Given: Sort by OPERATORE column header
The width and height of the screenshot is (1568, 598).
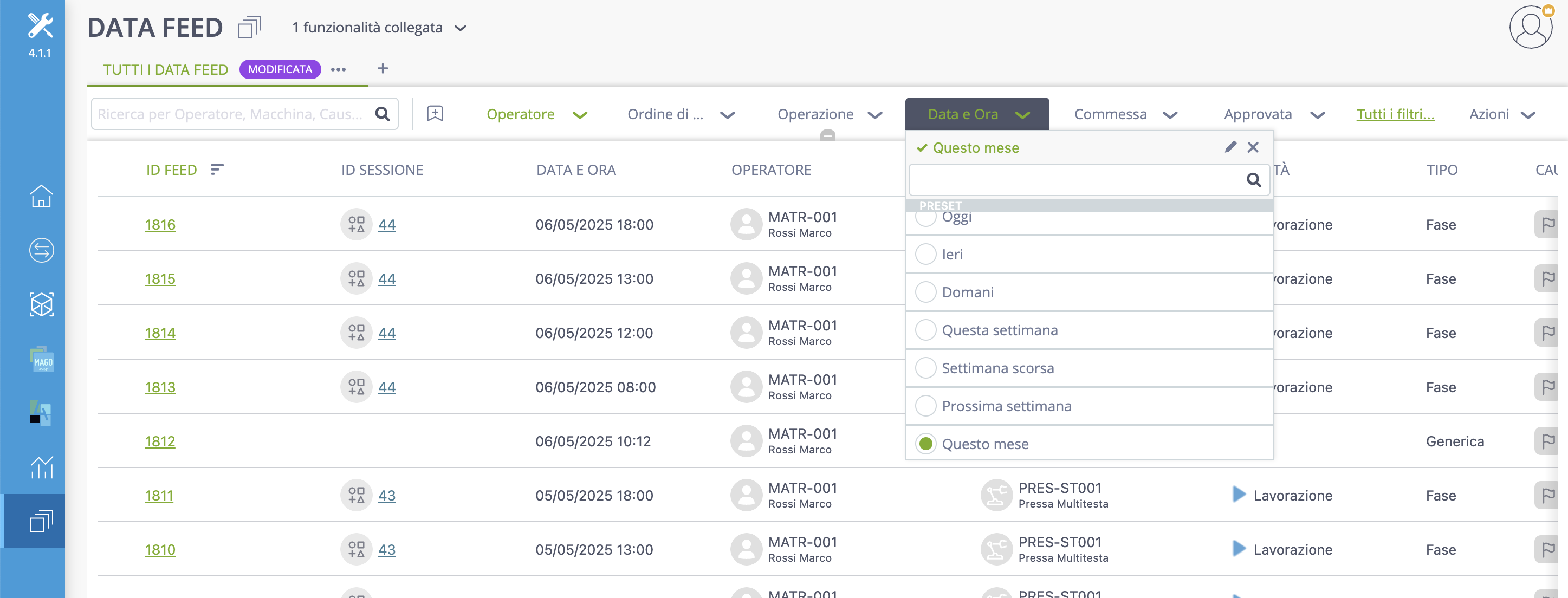Looking at the screenshot, I should (x=771, y=170).
